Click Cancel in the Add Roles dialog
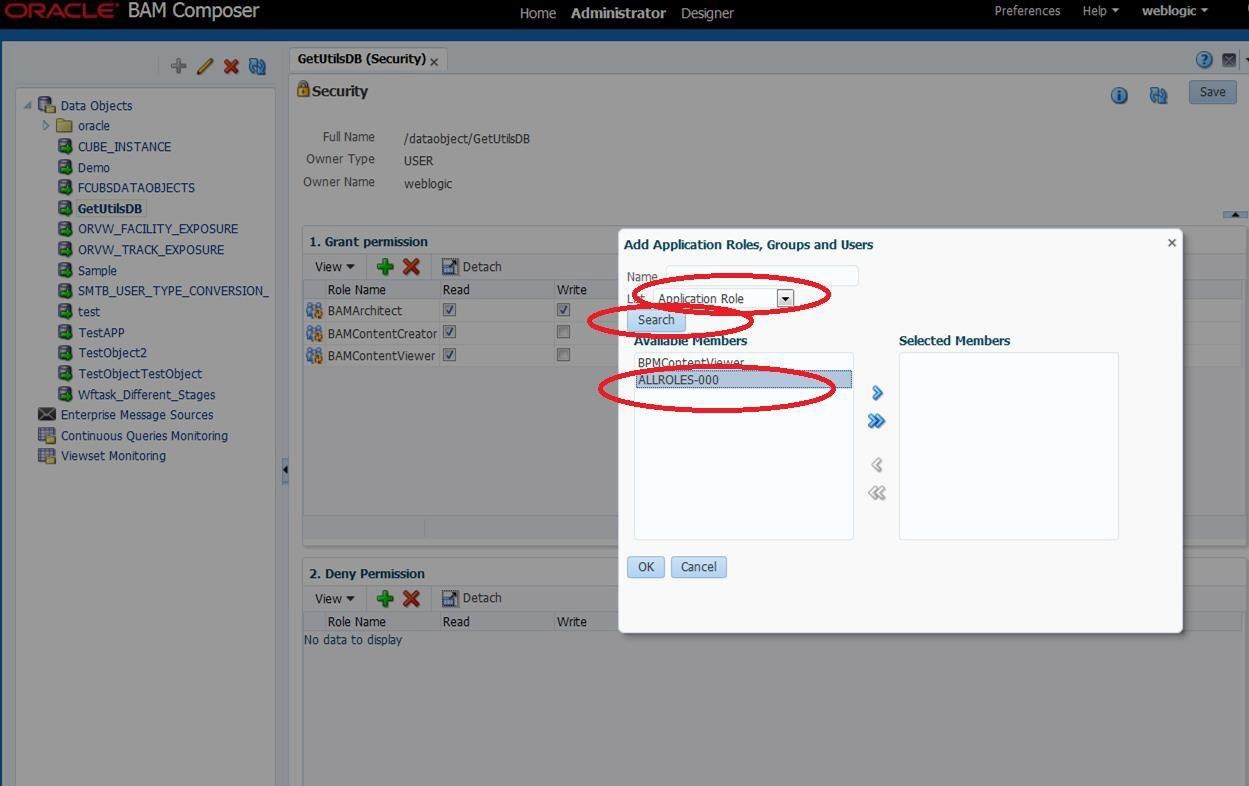Screen dimensions: 1249x786 coord(698,567)
